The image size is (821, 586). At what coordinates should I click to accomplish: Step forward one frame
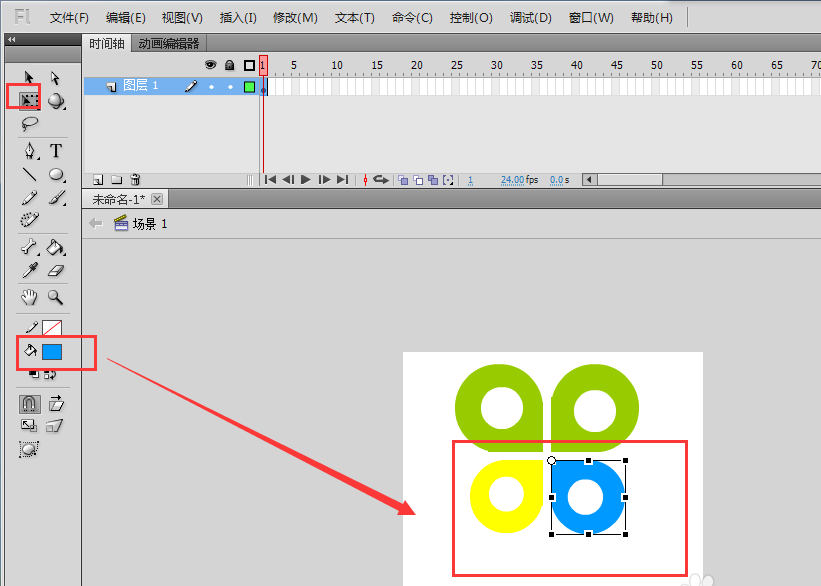(x=325, y=180)
